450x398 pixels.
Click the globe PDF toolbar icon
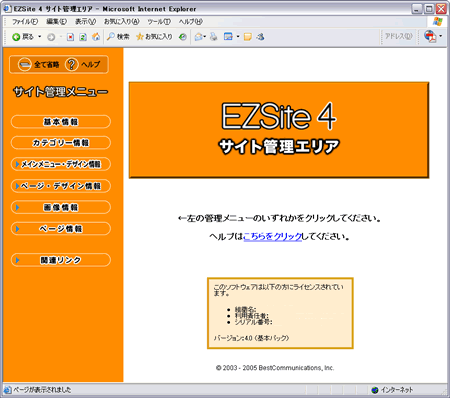[430, 36]
